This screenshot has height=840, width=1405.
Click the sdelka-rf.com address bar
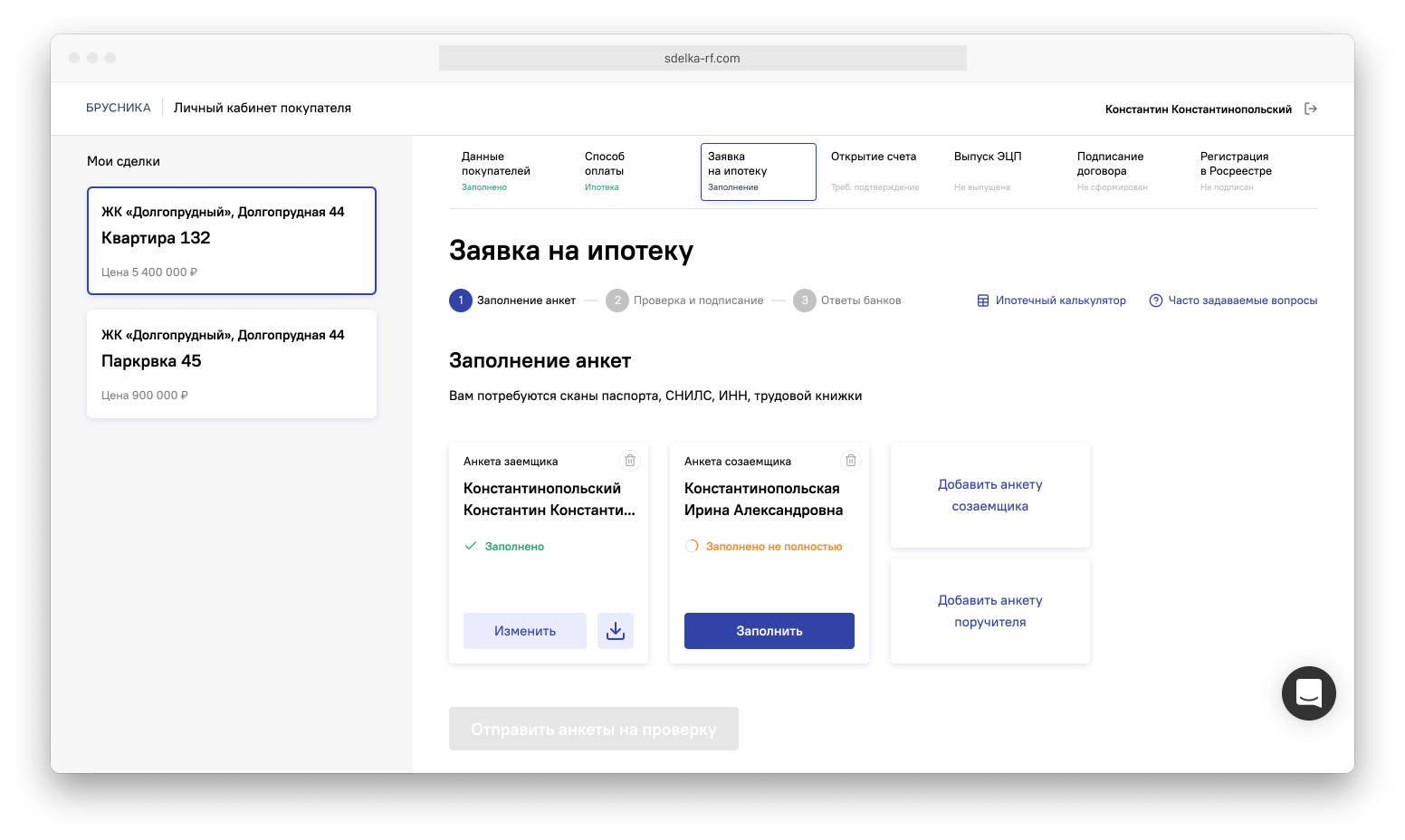(x=702, y=58)
